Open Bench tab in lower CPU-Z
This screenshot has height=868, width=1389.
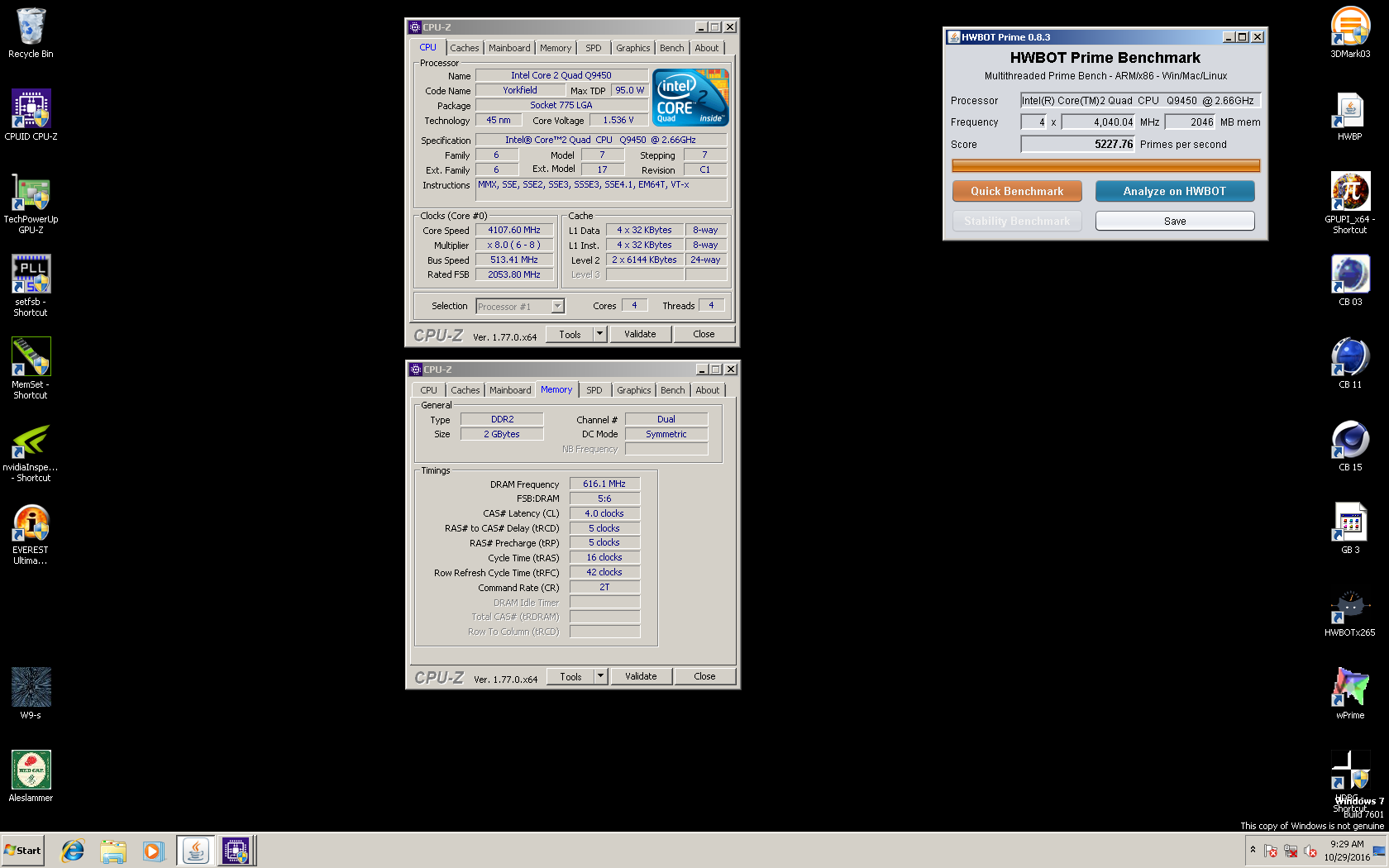673,390
